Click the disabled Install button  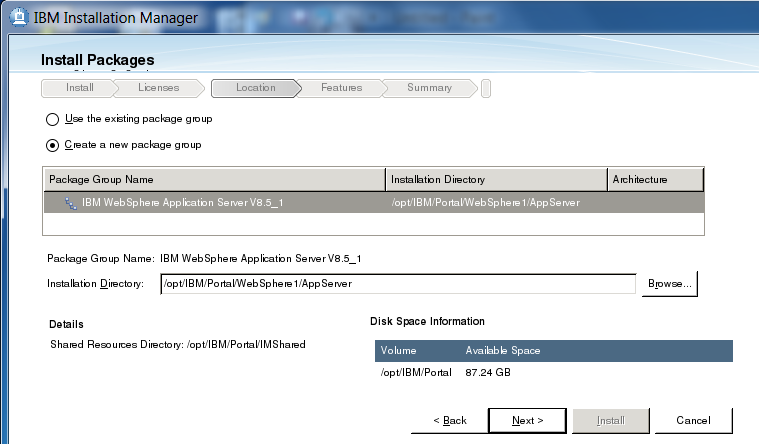[611, 421]
